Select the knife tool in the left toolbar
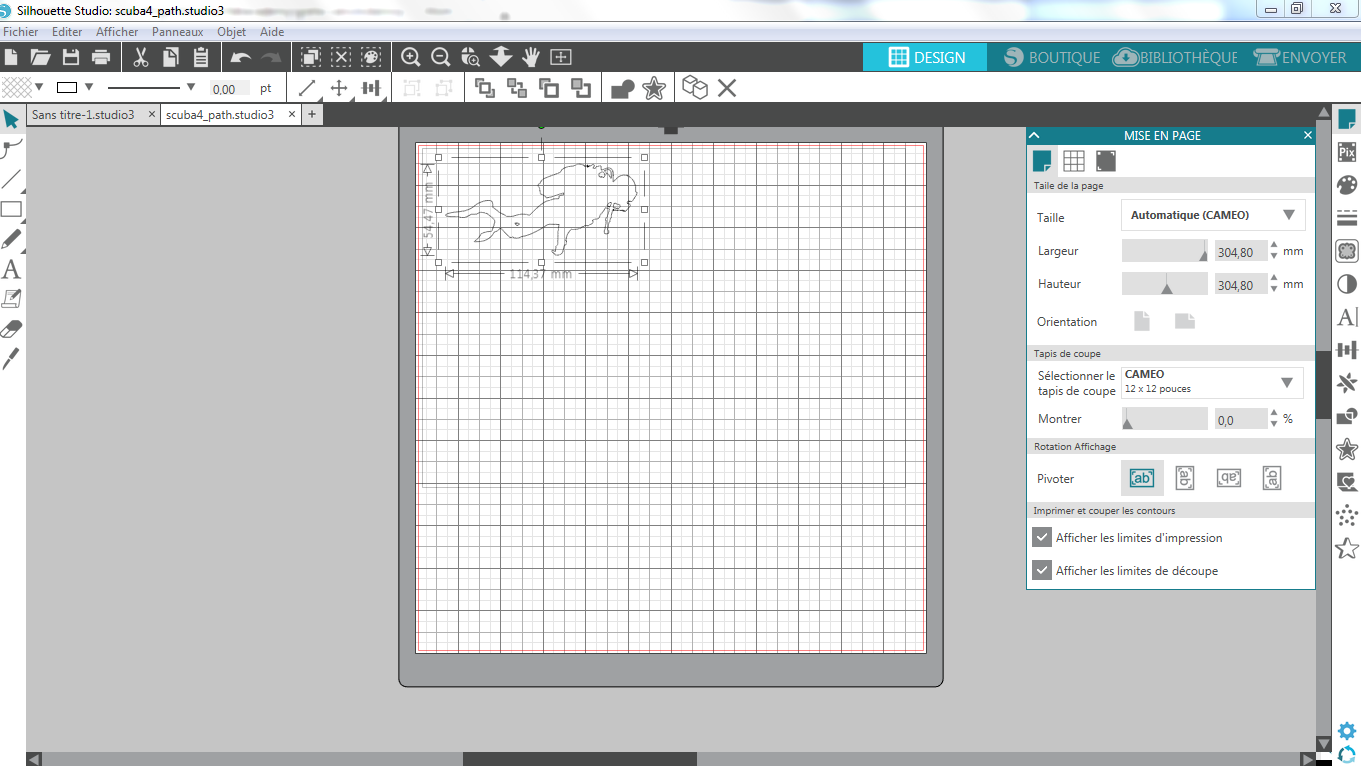The image size is (1361, 766). tap(11, 359)
